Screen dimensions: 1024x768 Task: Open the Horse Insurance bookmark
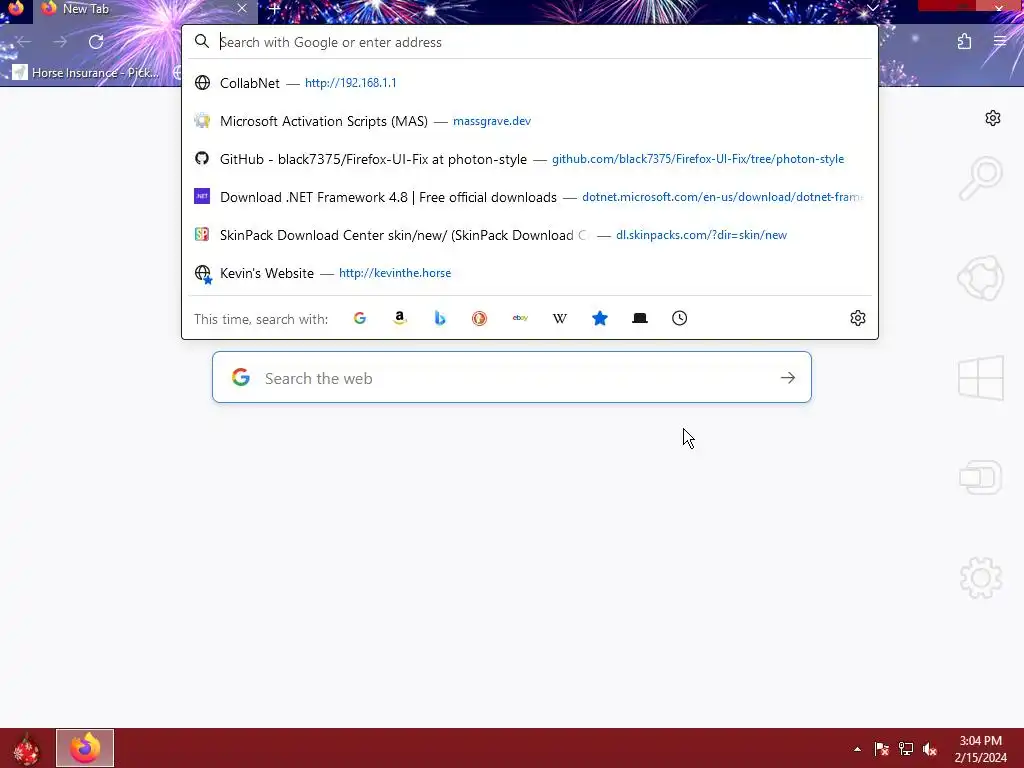click(86, 72)
